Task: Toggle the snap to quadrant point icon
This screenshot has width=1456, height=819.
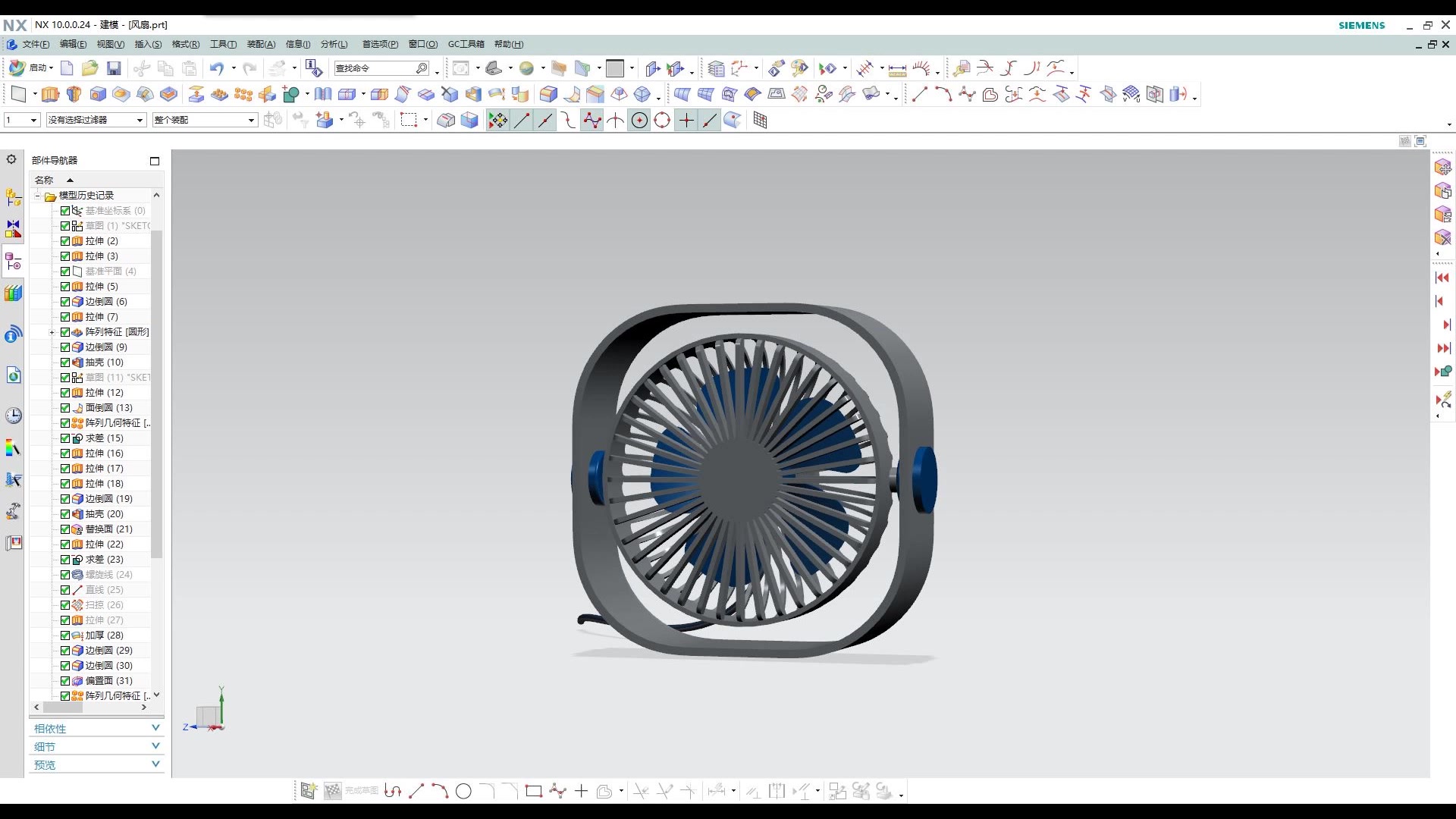Action: [x=662, y=121]
